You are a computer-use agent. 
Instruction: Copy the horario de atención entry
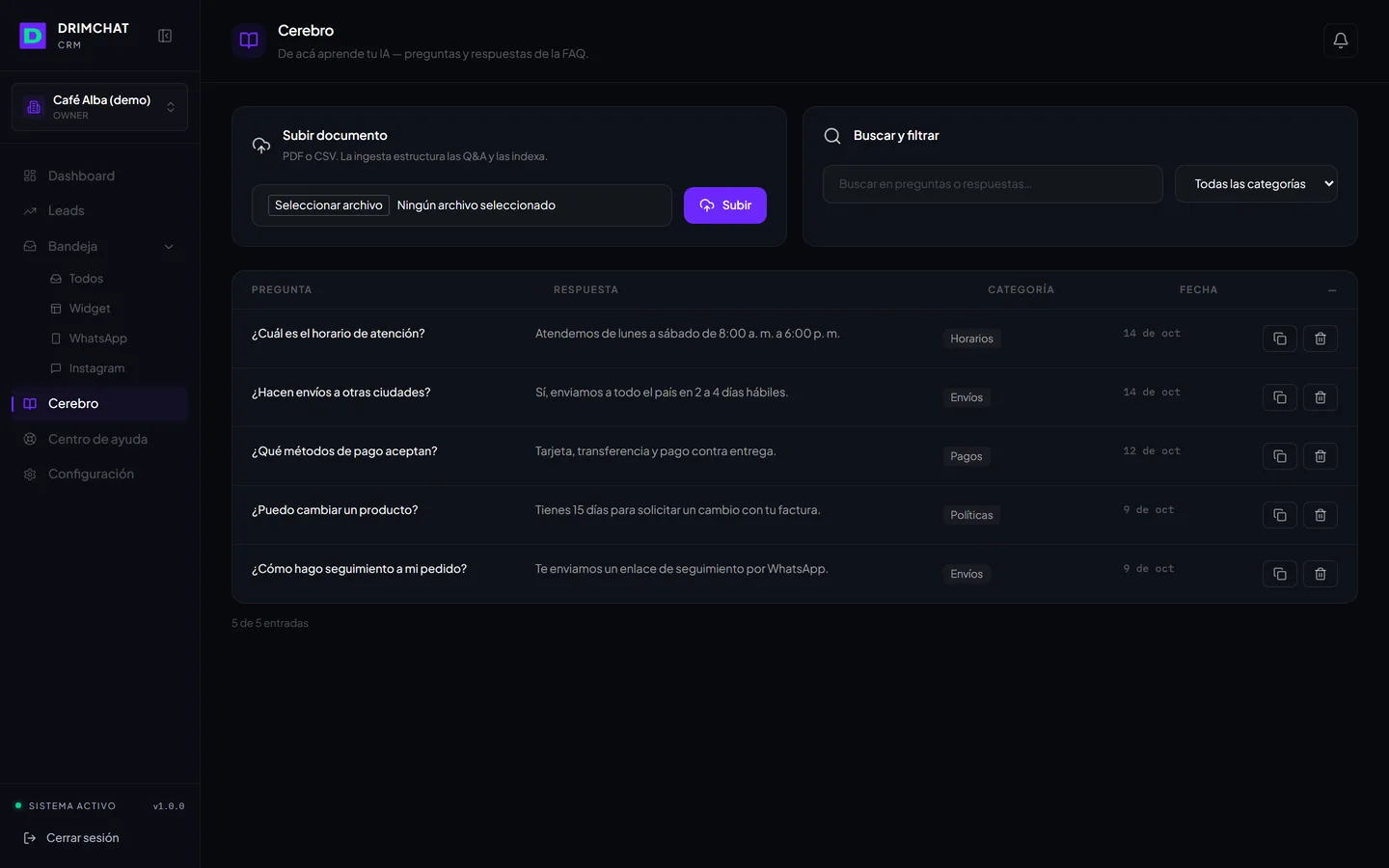(x=1280, y=339)
